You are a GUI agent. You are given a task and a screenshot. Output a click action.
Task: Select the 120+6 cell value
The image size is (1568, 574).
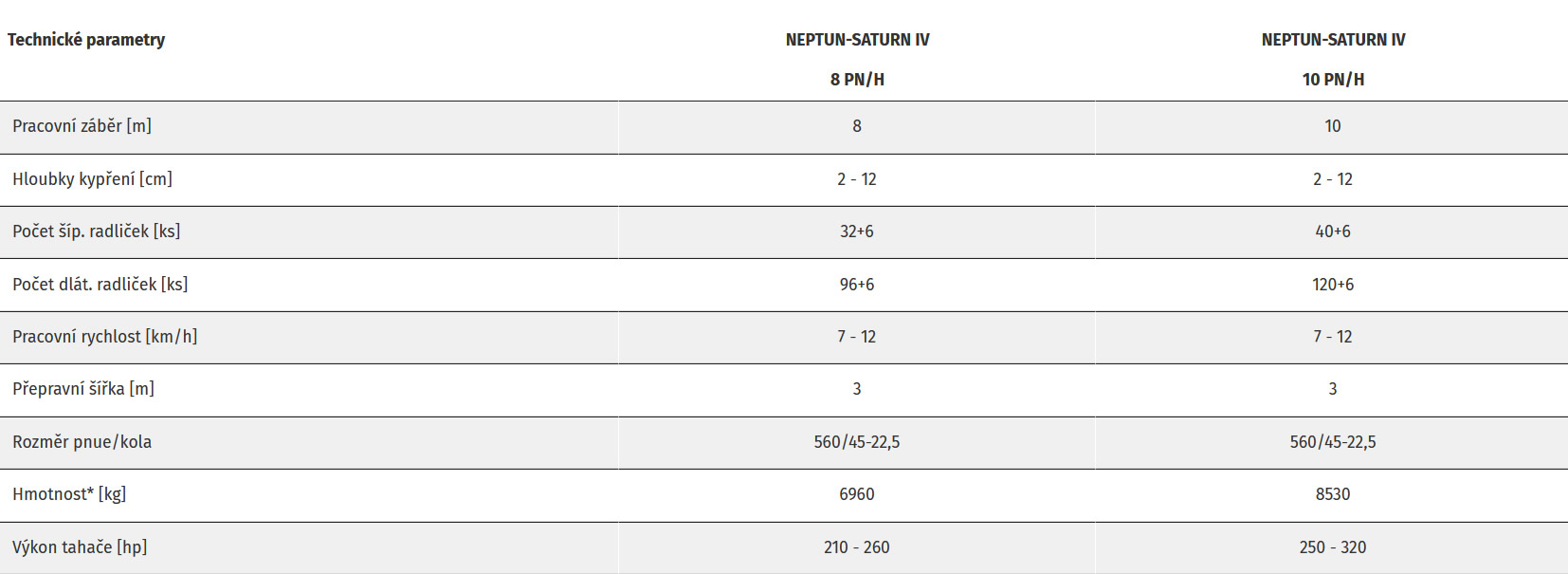1333,285
